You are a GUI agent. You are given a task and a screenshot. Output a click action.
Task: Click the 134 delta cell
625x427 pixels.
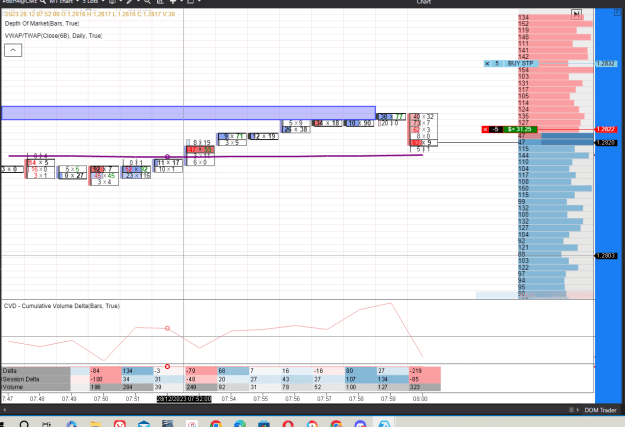(137, 371)
